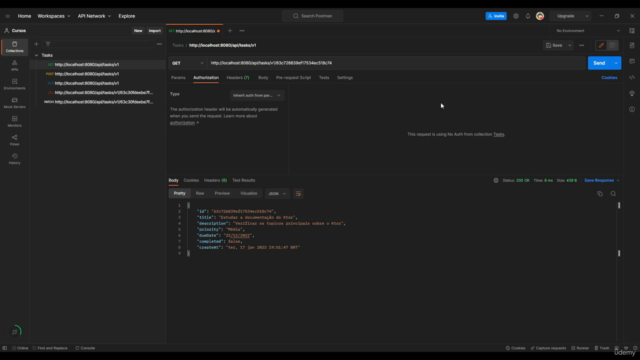Select the Raw response view
Image resolution: width=640 pixels, height=360 pixels.
click(200, 193)
